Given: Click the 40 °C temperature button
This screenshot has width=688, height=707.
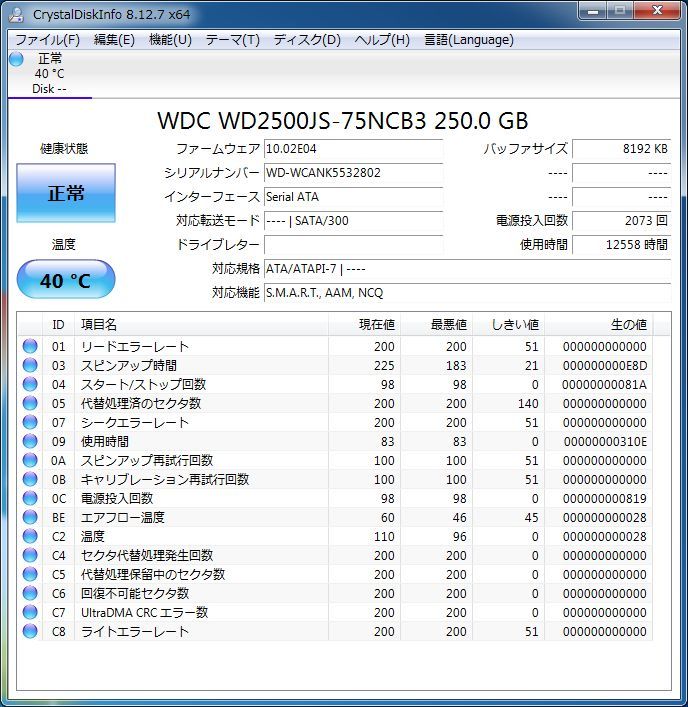Looking at the screenshot, I should tap(66, 280).
